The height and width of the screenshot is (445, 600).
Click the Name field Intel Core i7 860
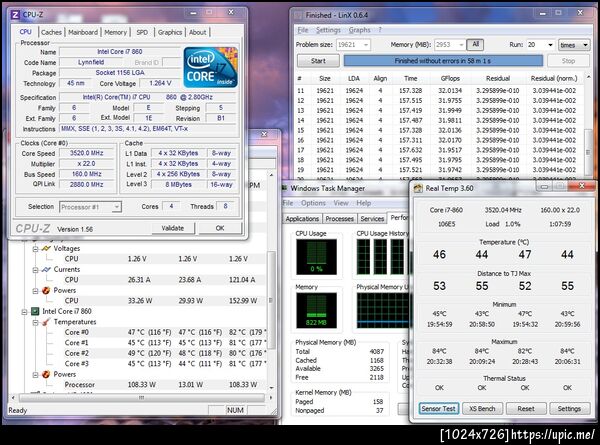(120, 52)
